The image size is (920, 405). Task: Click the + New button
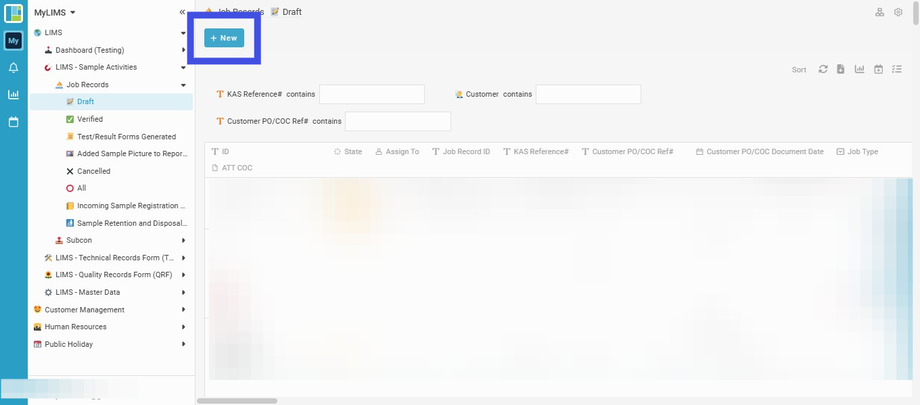click(x=224, y=38)
